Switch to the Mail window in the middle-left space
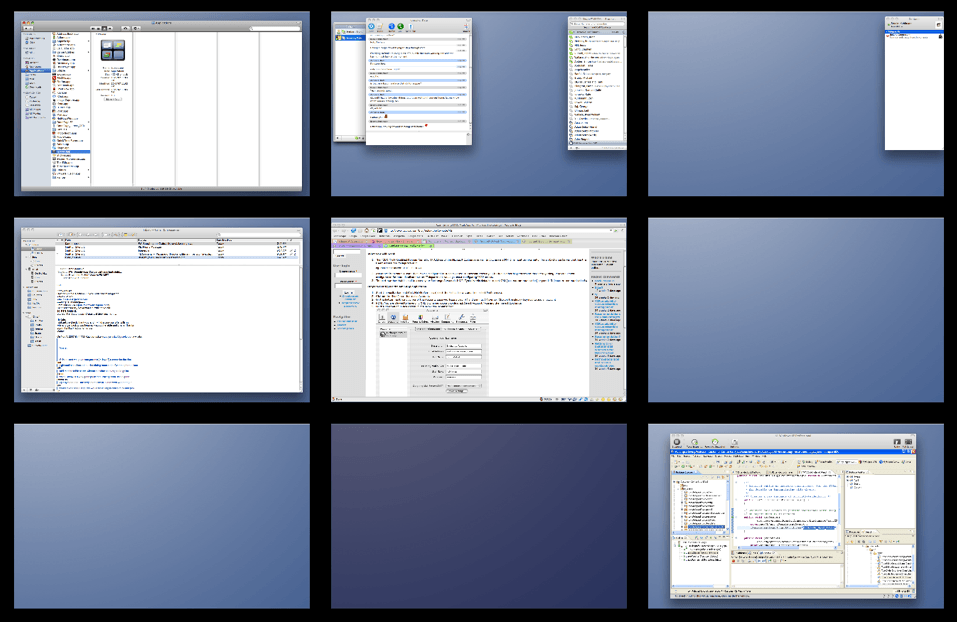957x622 pixels. coord(161,310)
